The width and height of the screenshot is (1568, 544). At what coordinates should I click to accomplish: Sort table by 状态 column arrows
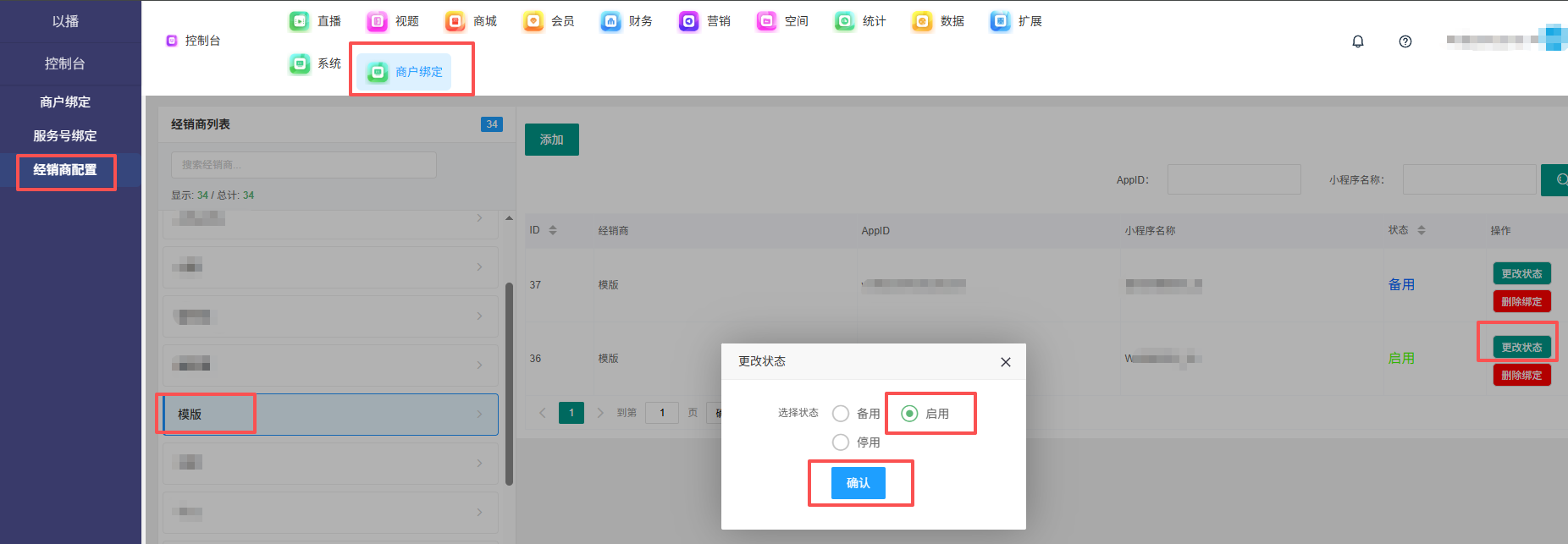point(1421,230)
